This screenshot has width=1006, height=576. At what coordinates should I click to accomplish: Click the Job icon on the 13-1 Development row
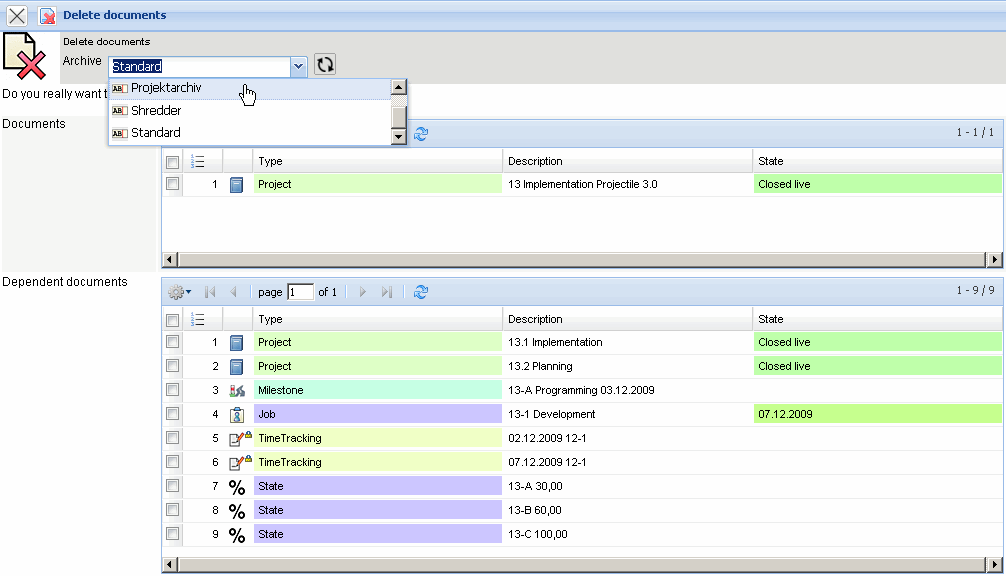pyautogui.click(x=237, y=413)
